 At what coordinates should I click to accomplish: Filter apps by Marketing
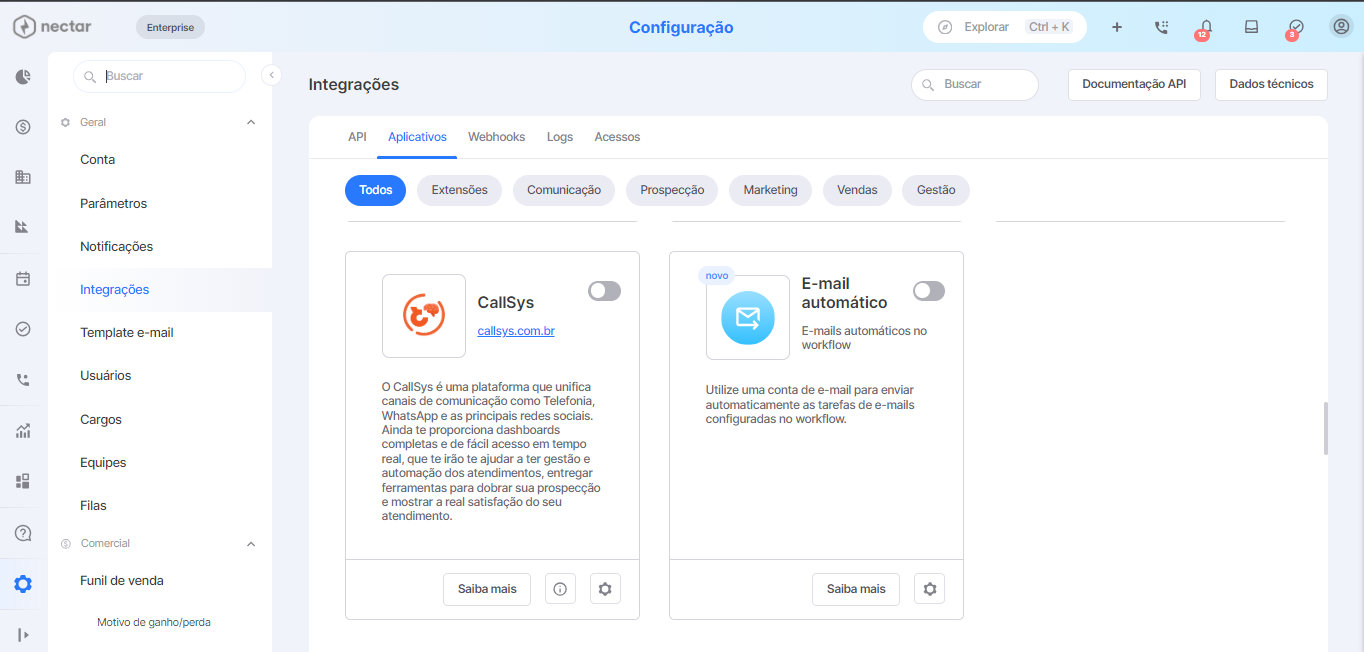coord(770,190)
